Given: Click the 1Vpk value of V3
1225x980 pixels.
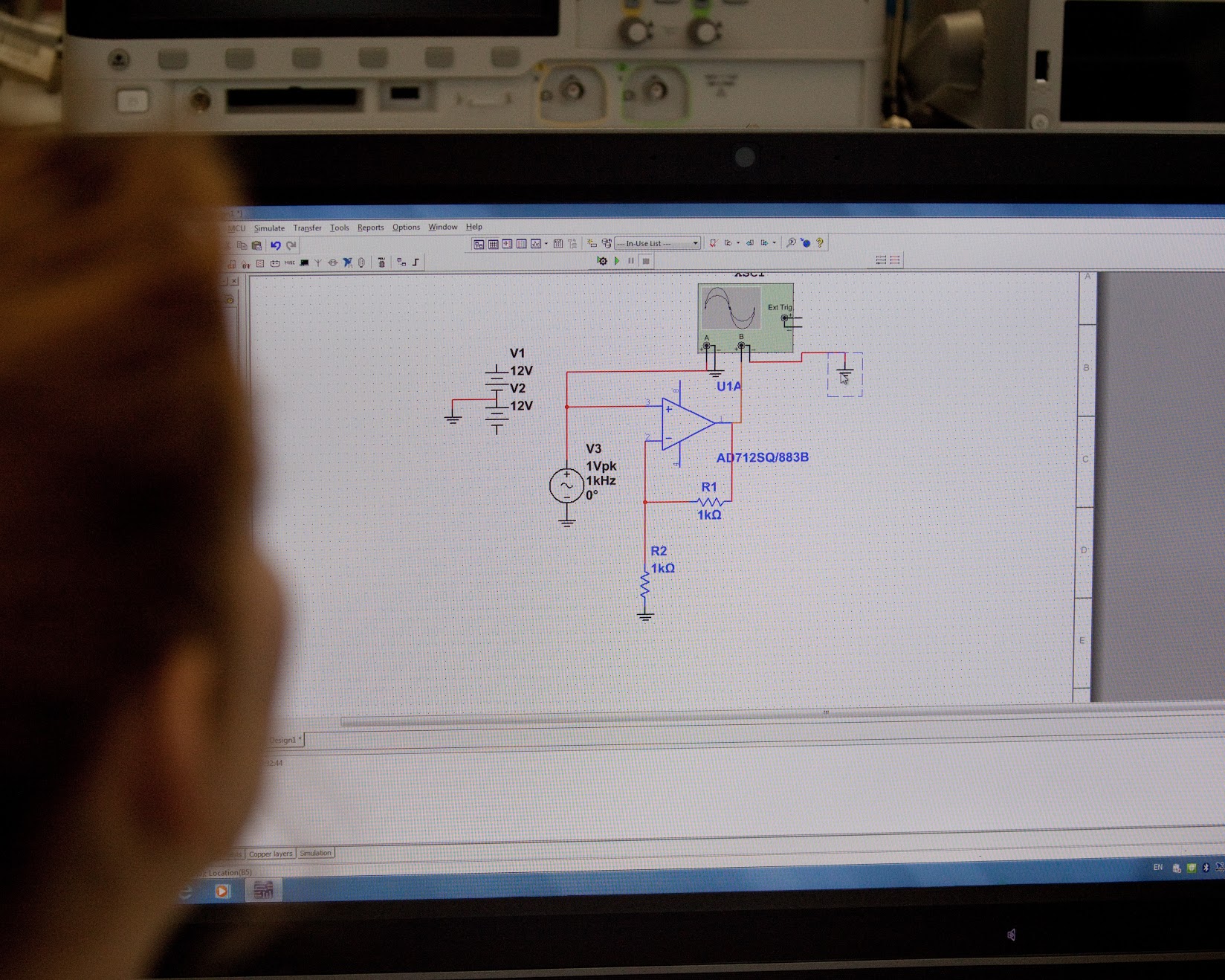Looking at the screenshot, I should tap(601, 466).
